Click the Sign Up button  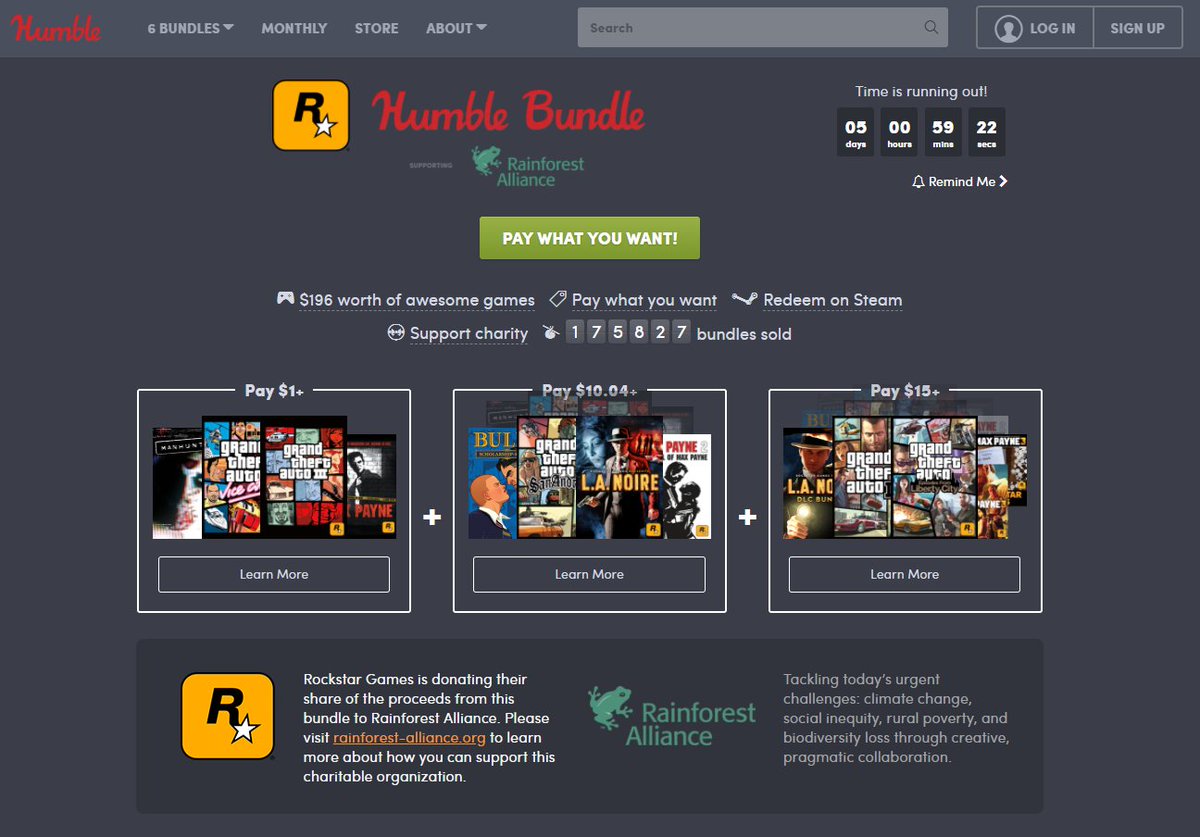(x=1137, y=28)
